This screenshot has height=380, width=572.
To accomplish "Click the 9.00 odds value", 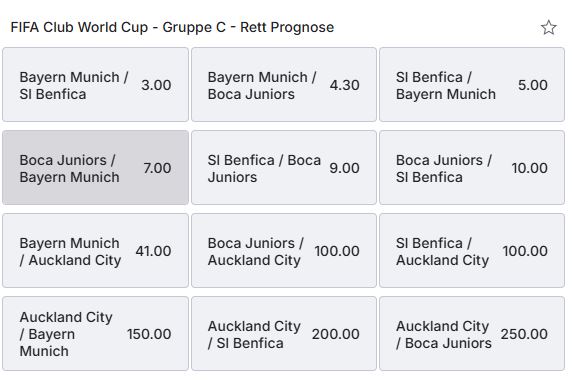I will pos(344,168).
